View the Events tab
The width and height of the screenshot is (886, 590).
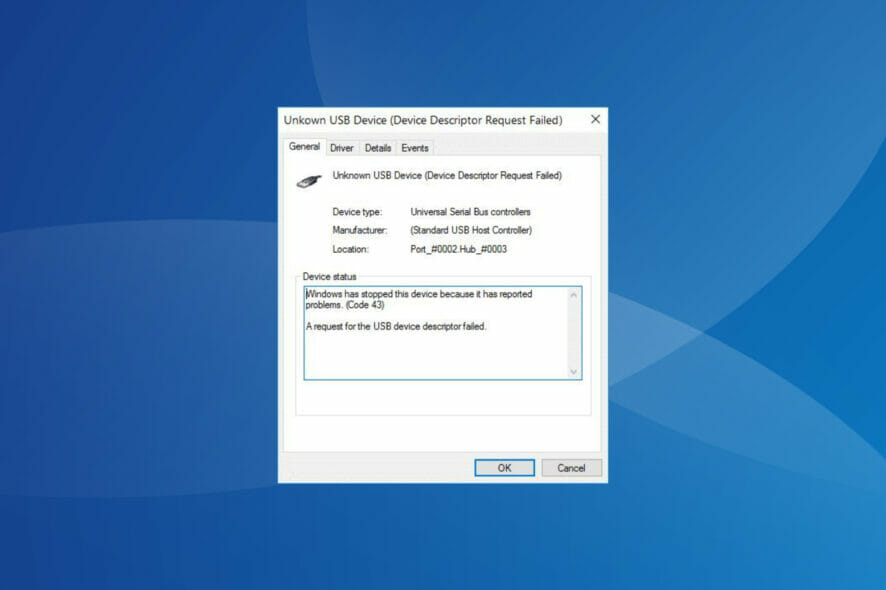click(415, 148)
